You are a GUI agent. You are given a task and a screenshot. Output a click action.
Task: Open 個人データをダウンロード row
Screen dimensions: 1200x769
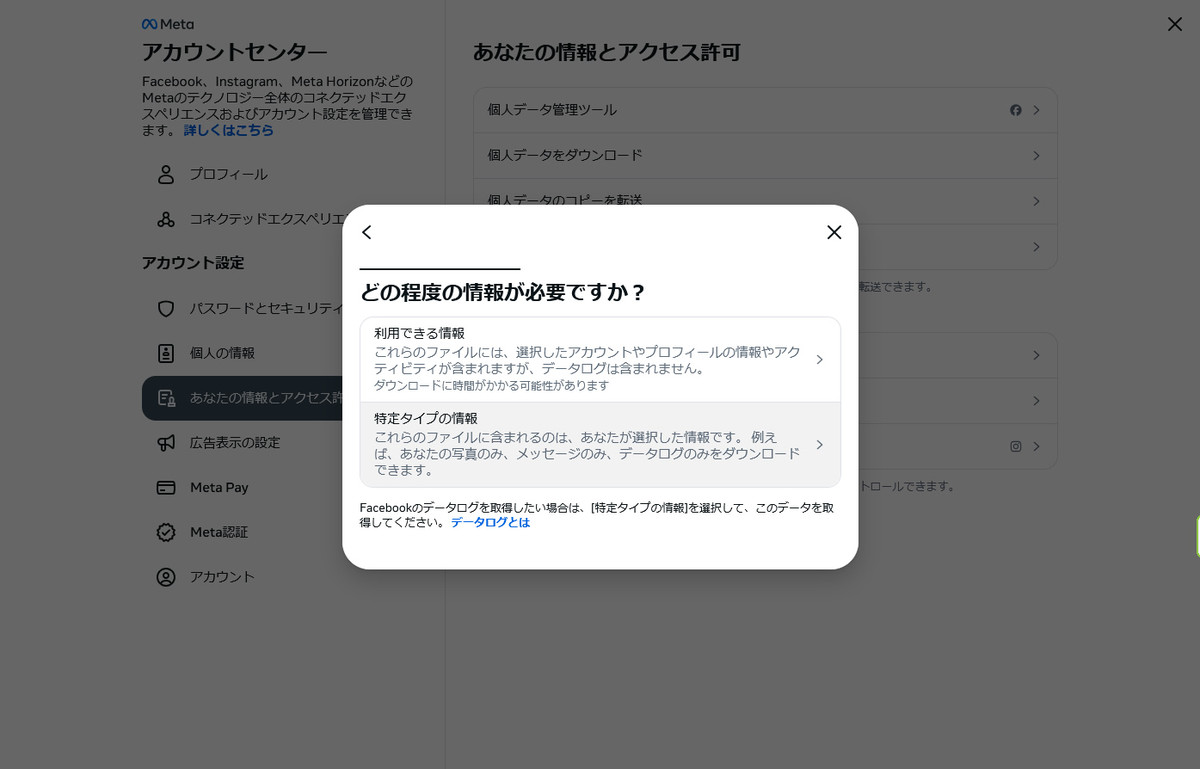(x=765, y=156)
